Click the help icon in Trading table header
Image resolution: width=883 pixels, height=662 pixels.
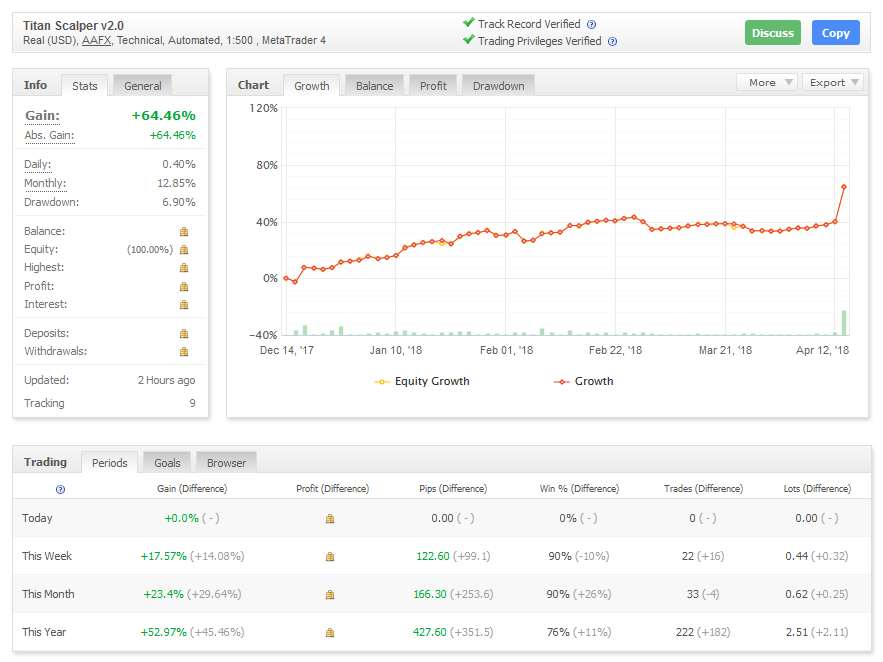pos(60,490)
